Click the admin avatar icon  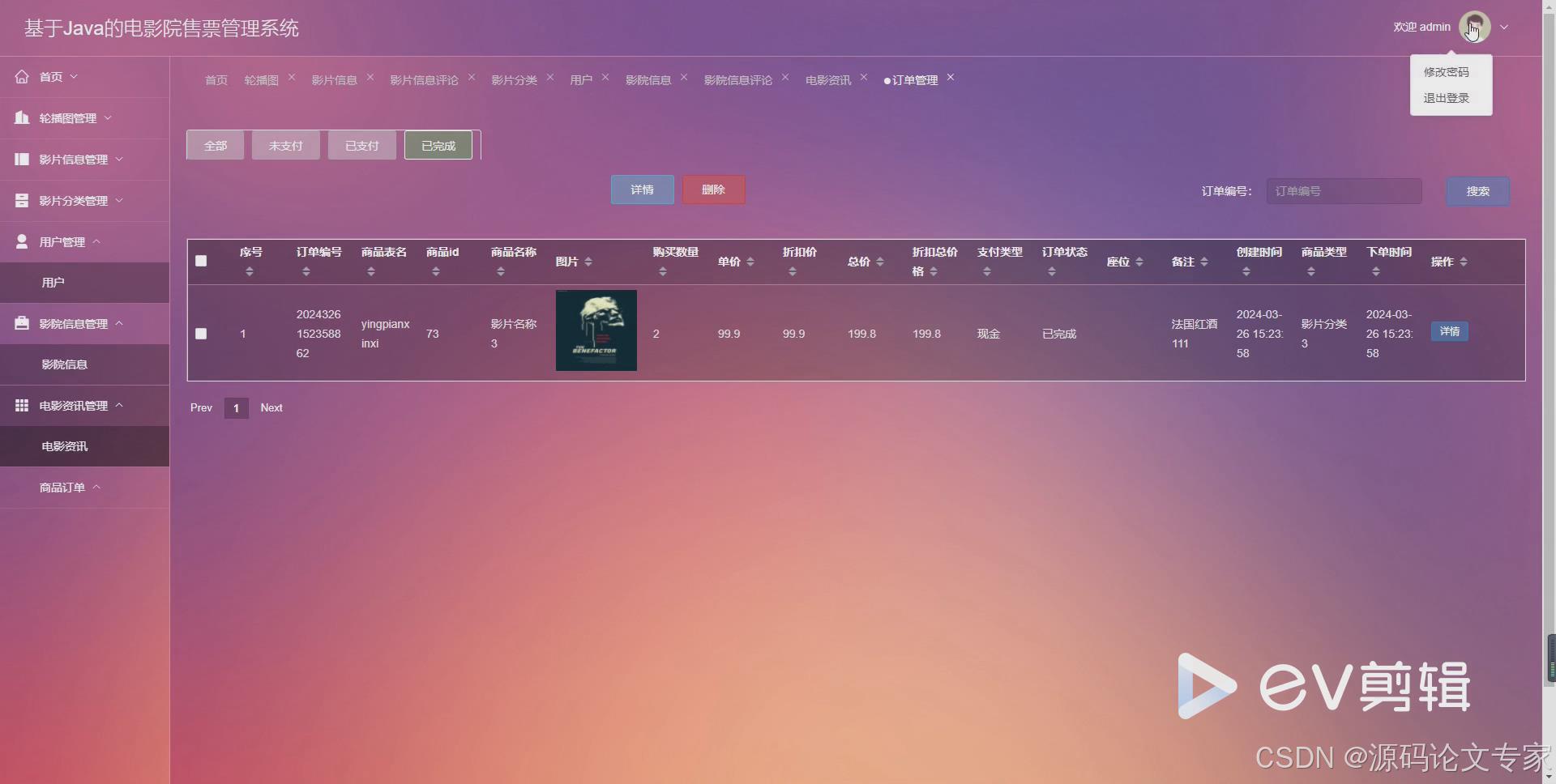(1477, 26)
